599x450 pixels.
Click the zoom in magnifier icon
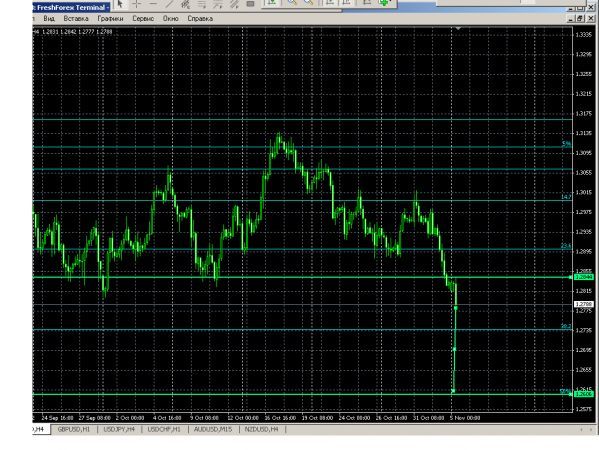(x=292, y=3)
